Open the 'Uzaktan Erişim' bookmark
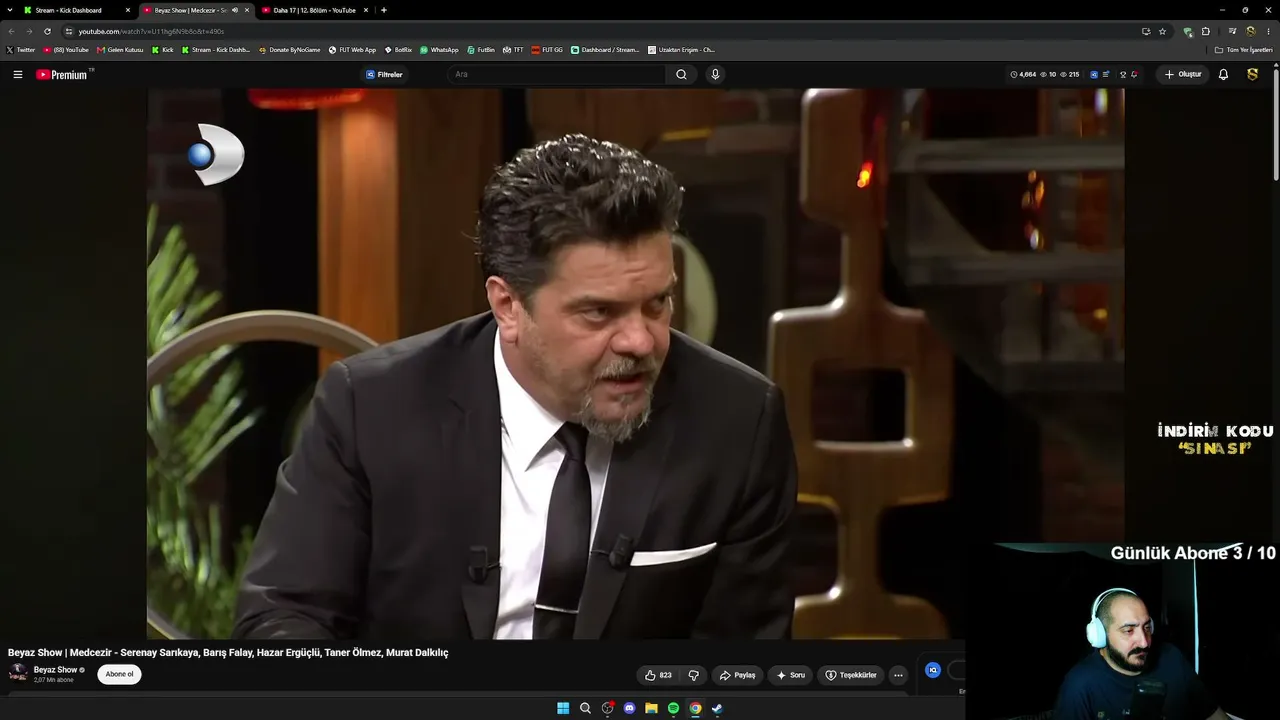Image resolution: width=1280 pixels, height=720 pixels. (681, 50)
